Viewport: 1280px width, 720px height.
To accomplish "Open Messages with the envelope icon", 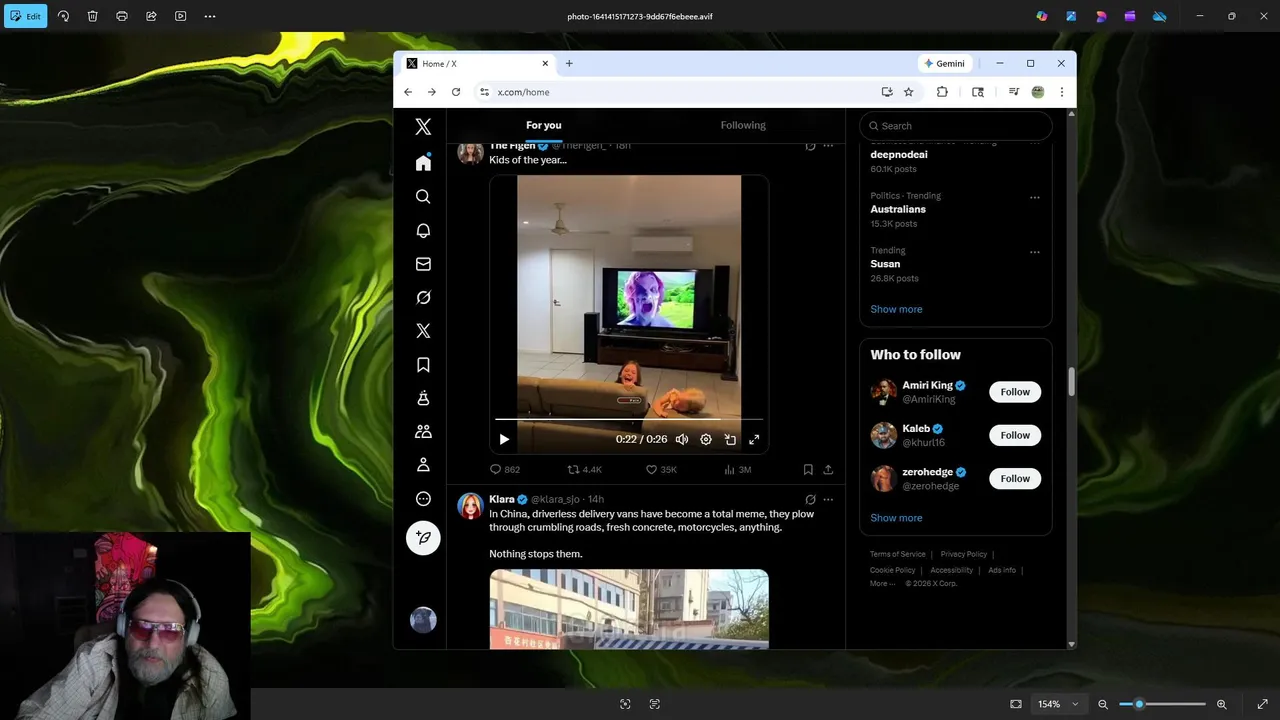I will 423,264.
